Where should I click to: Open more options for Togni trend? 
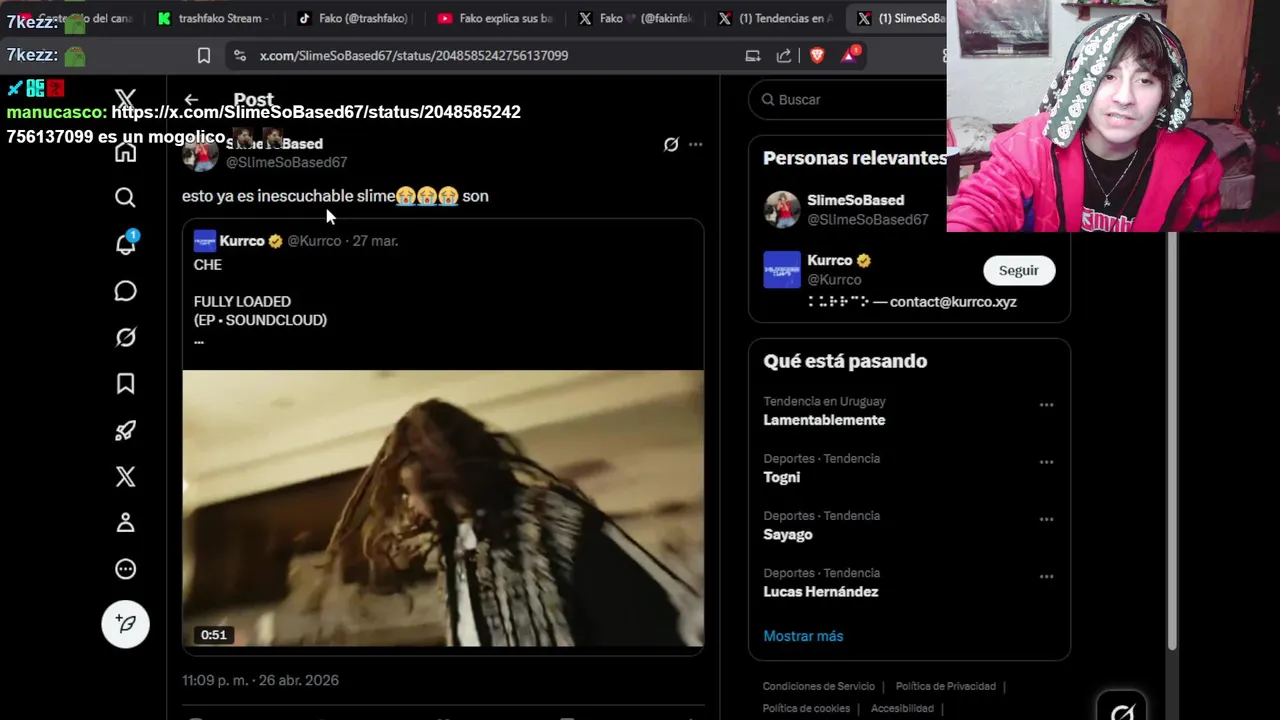click(x=1046, y=462)
